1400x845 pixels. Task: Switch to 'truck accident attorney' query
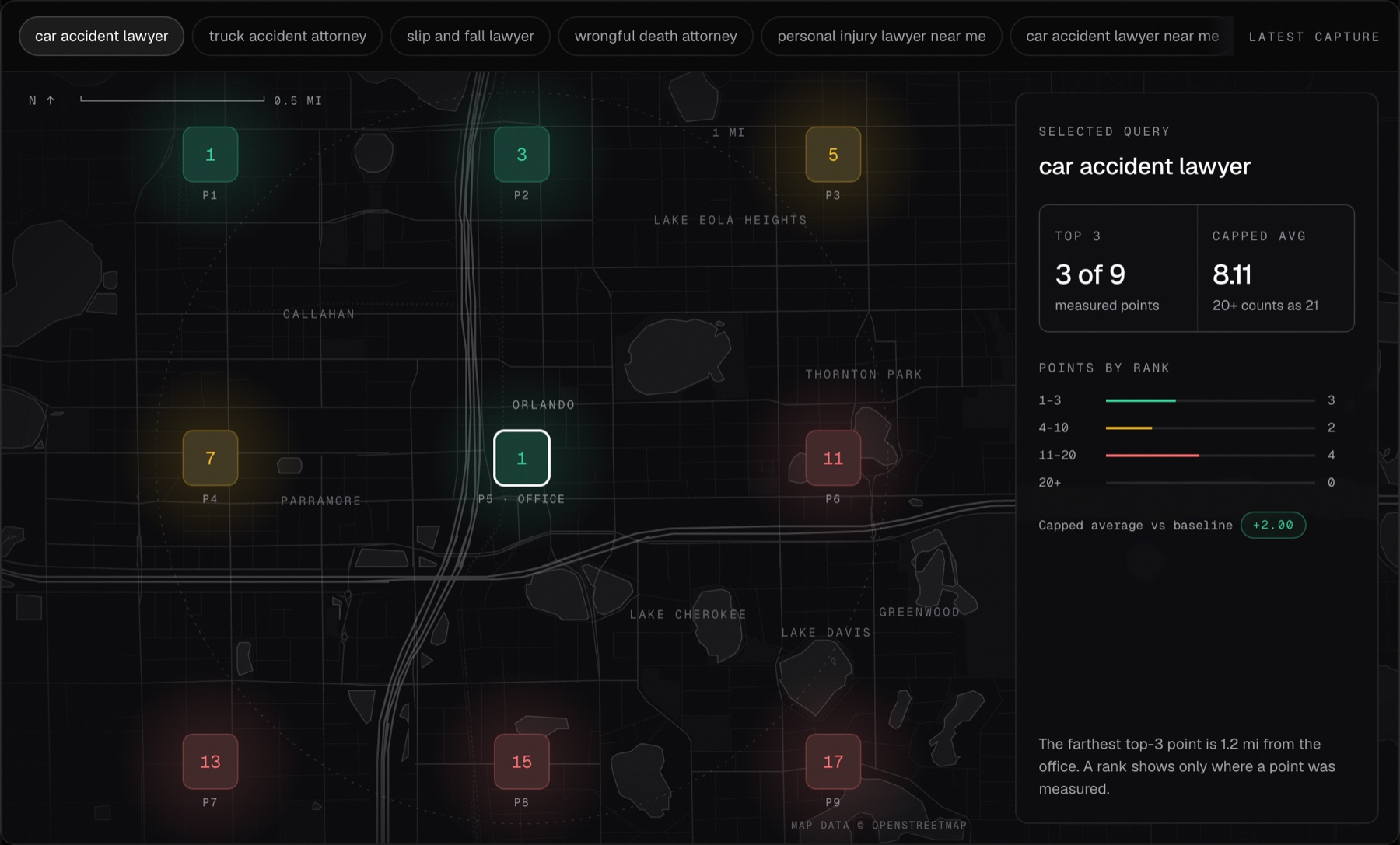tap(288, 37)
